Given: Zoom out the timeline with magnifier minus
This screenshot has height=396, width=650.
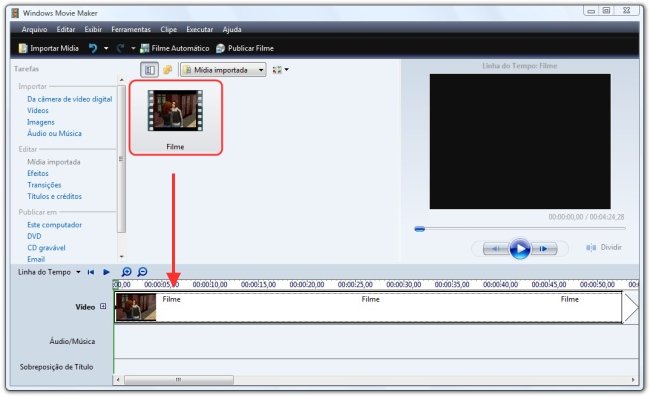Looking at the screenshot, I should coord(142,272).
